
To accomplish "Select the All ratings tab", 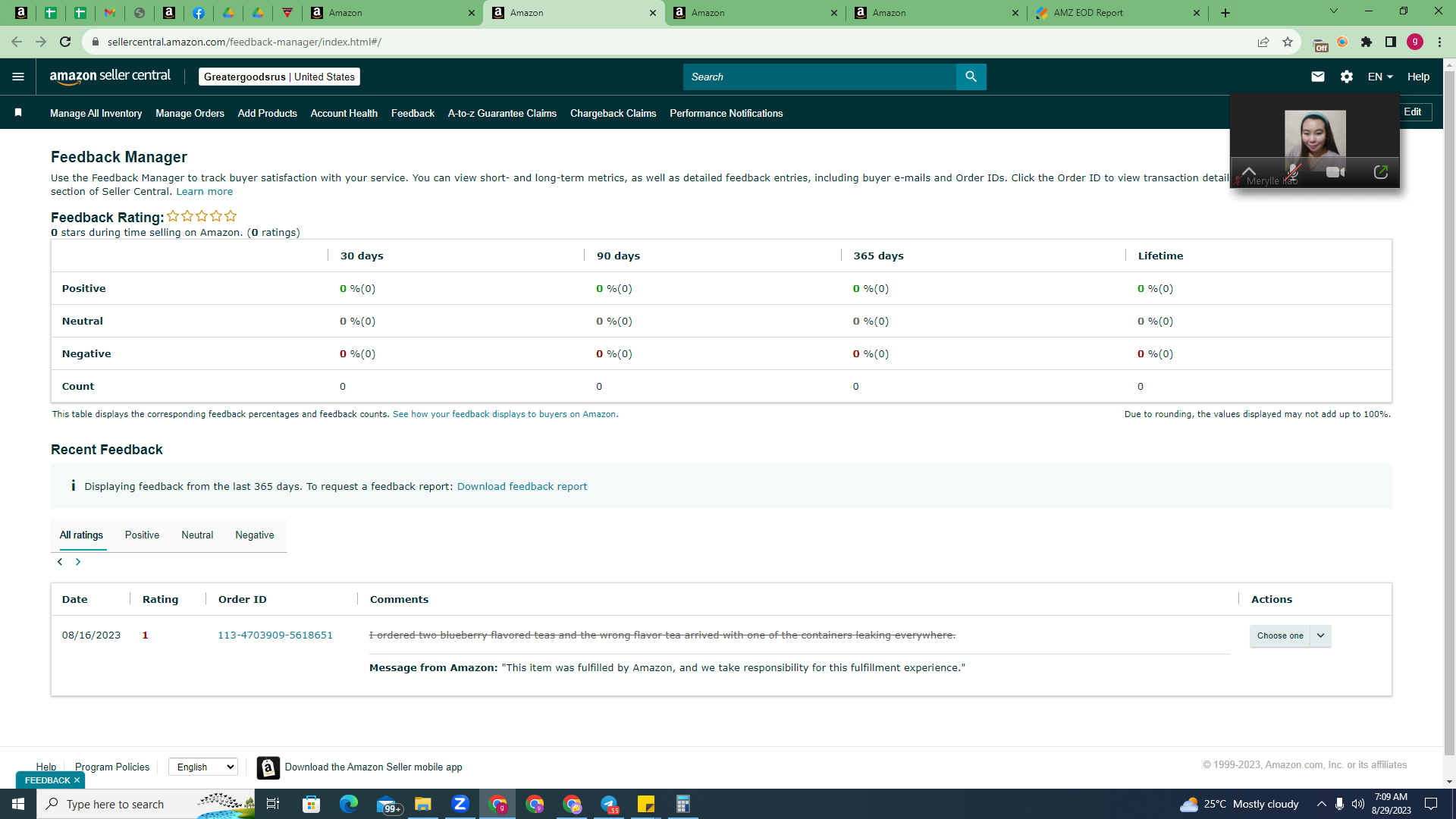I will point(81,535).
